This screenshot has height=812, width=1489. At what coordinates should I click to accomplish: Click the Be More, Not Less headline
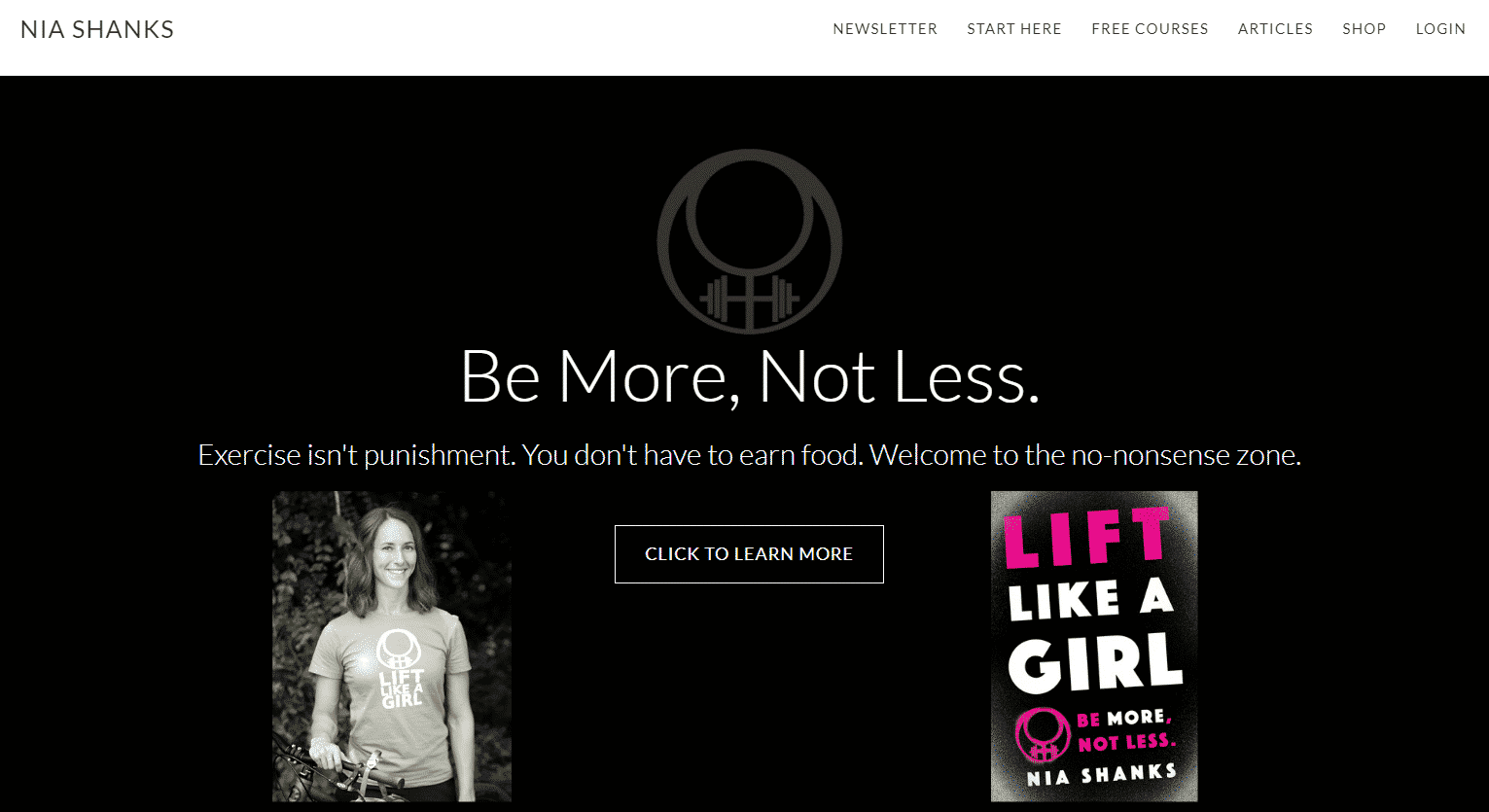[749, 376]
